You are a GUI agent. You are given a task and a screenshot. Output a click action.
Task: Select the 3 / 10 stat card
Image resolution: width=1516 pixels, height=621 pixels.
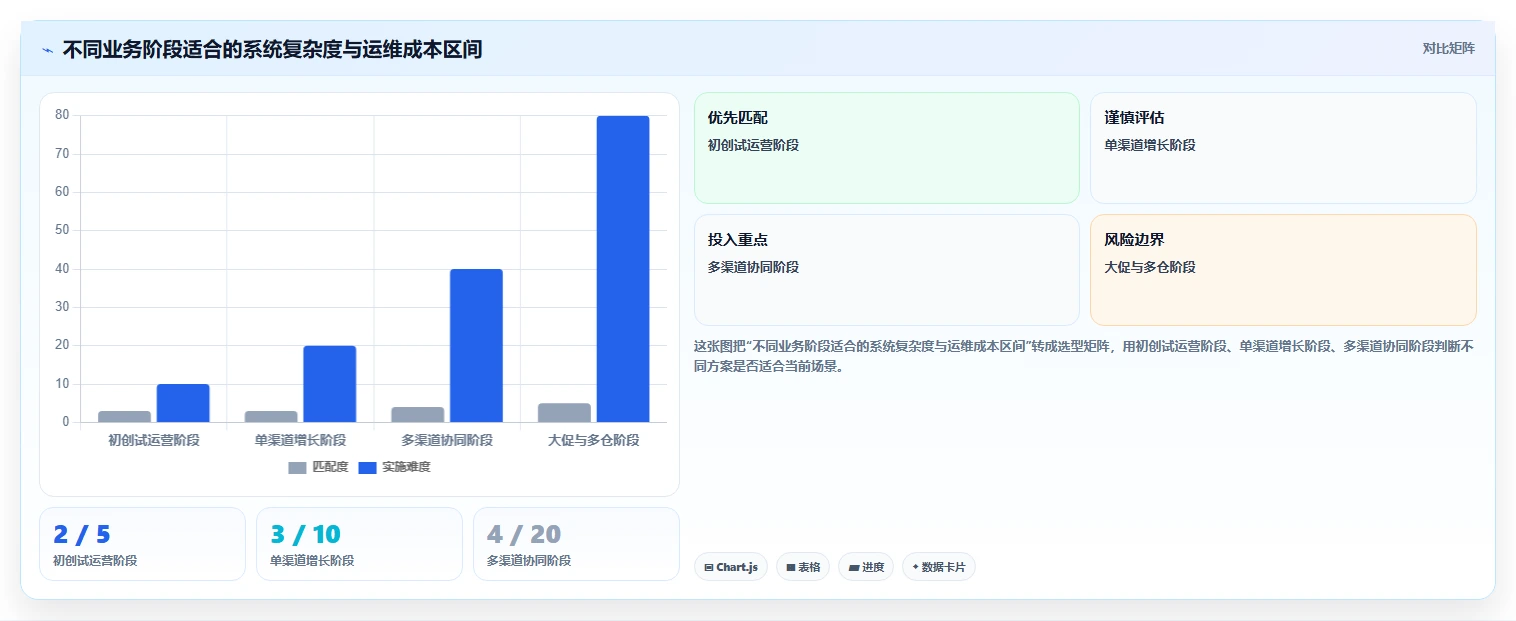click(x=359, y=544)
